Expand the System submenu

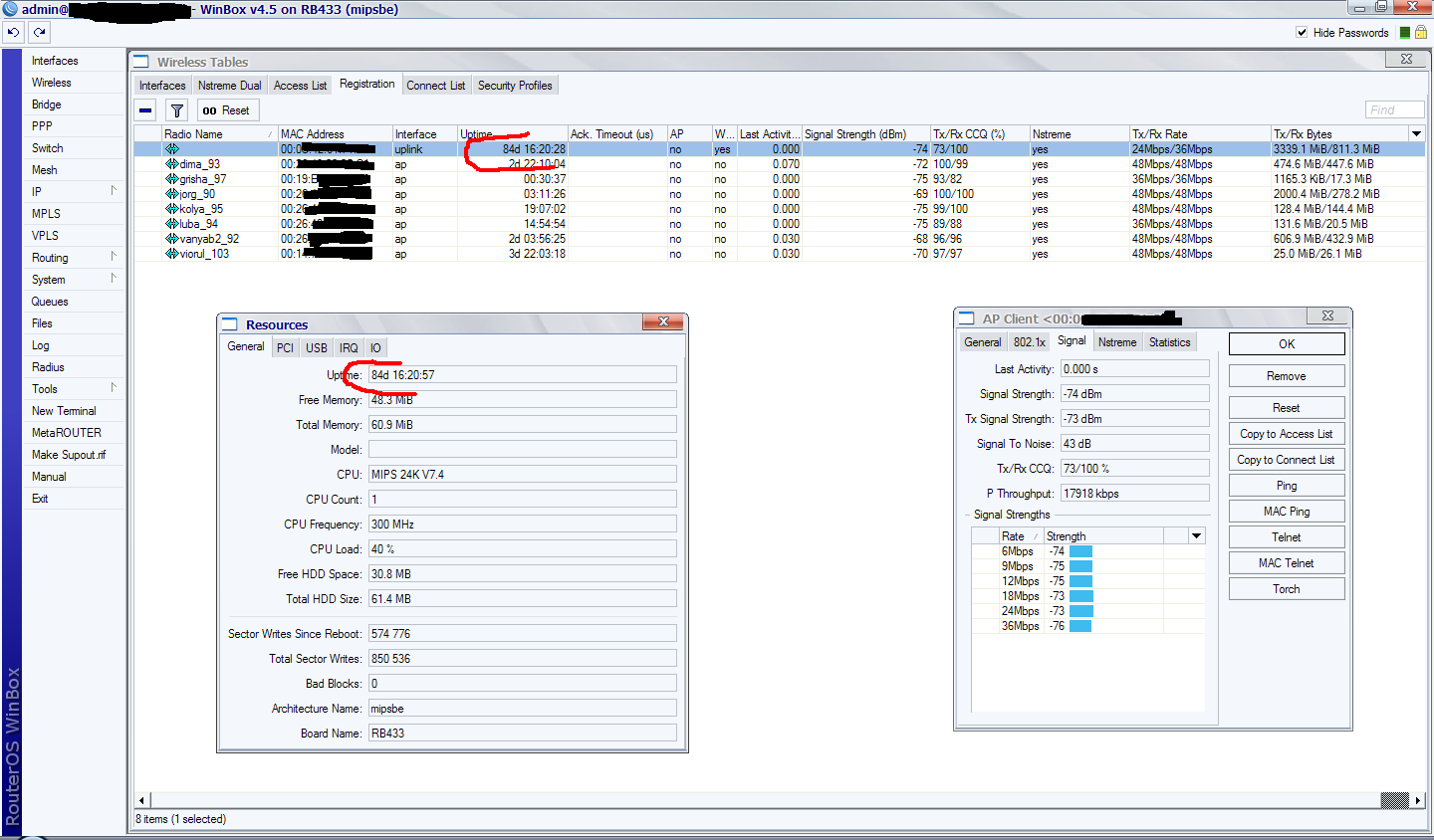coord(113,279)
